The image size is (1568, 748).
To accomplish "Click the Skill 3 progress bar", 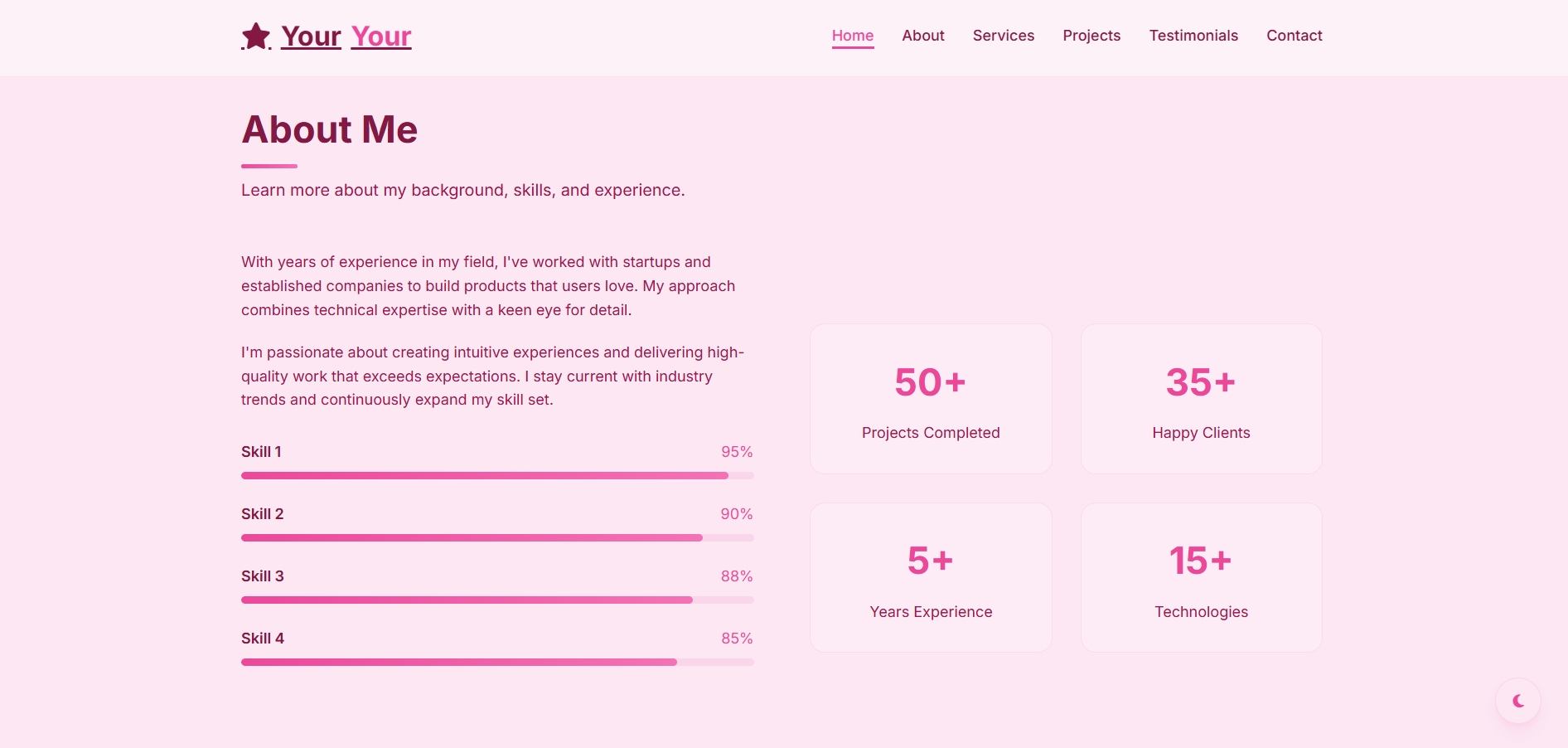I will coord(497,600).
